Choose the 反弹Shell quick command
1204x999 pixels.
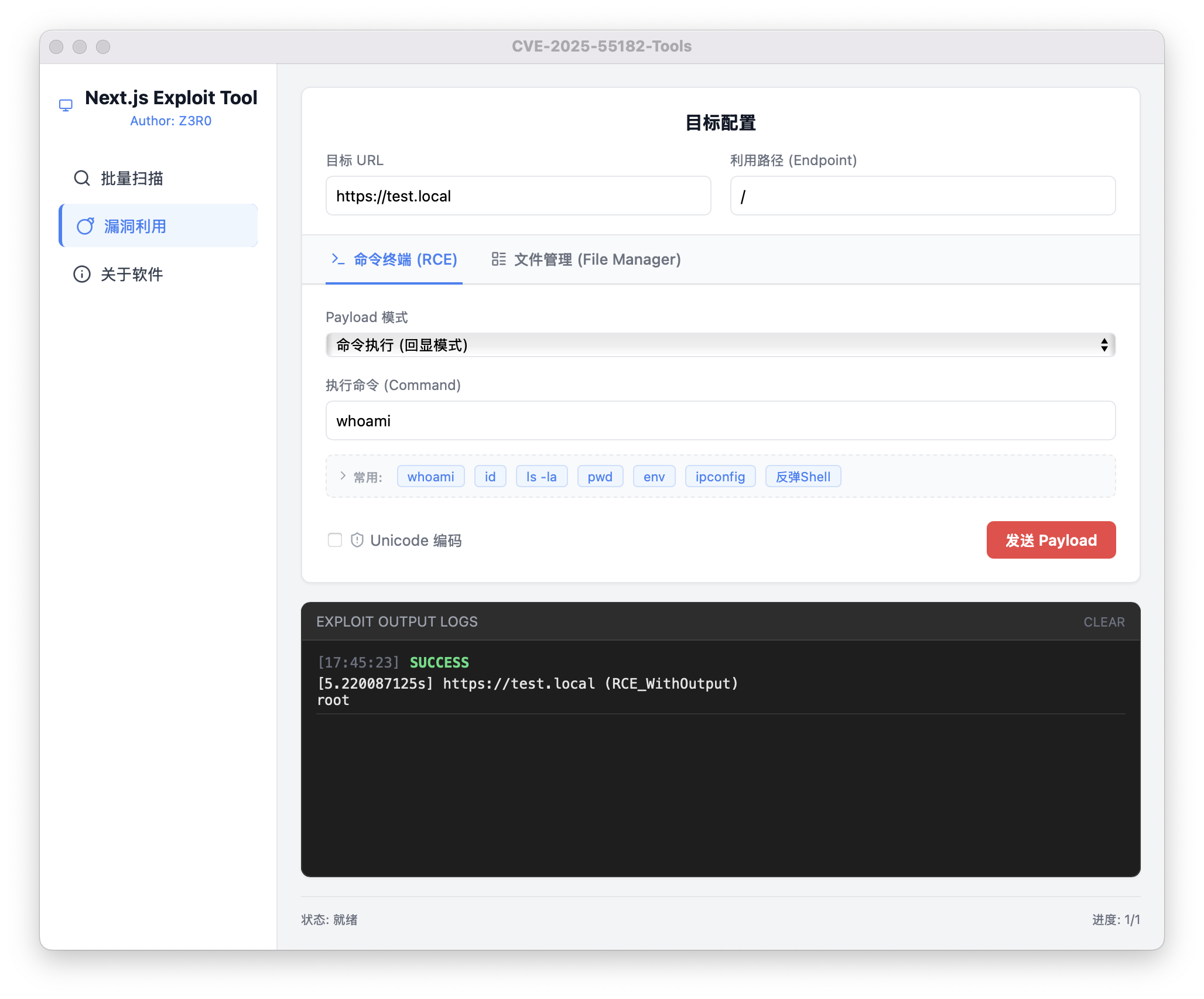(x=803, y=477)
